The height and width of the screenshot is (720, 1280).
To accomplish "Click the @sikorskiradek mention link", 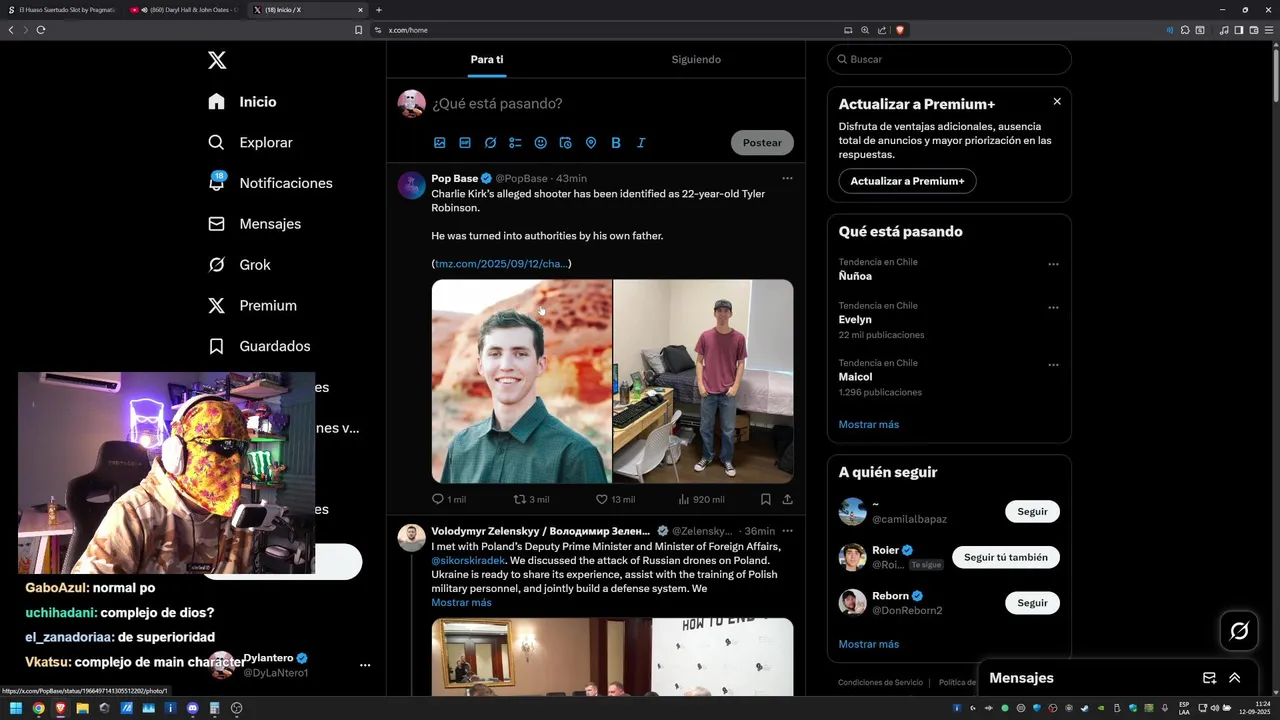I will coord(468,560).
